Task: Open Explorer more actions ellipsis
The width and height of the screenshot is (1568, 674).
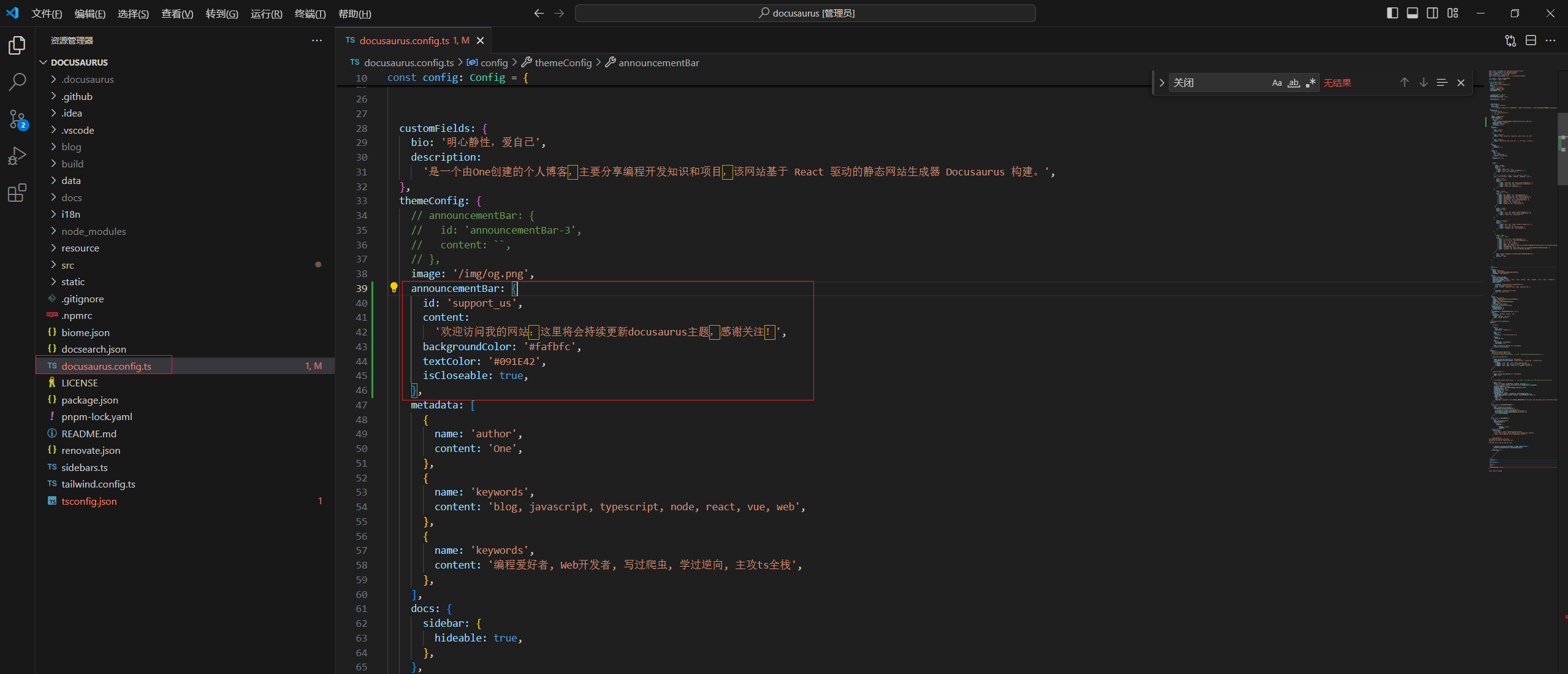Action: click(316, 40)
